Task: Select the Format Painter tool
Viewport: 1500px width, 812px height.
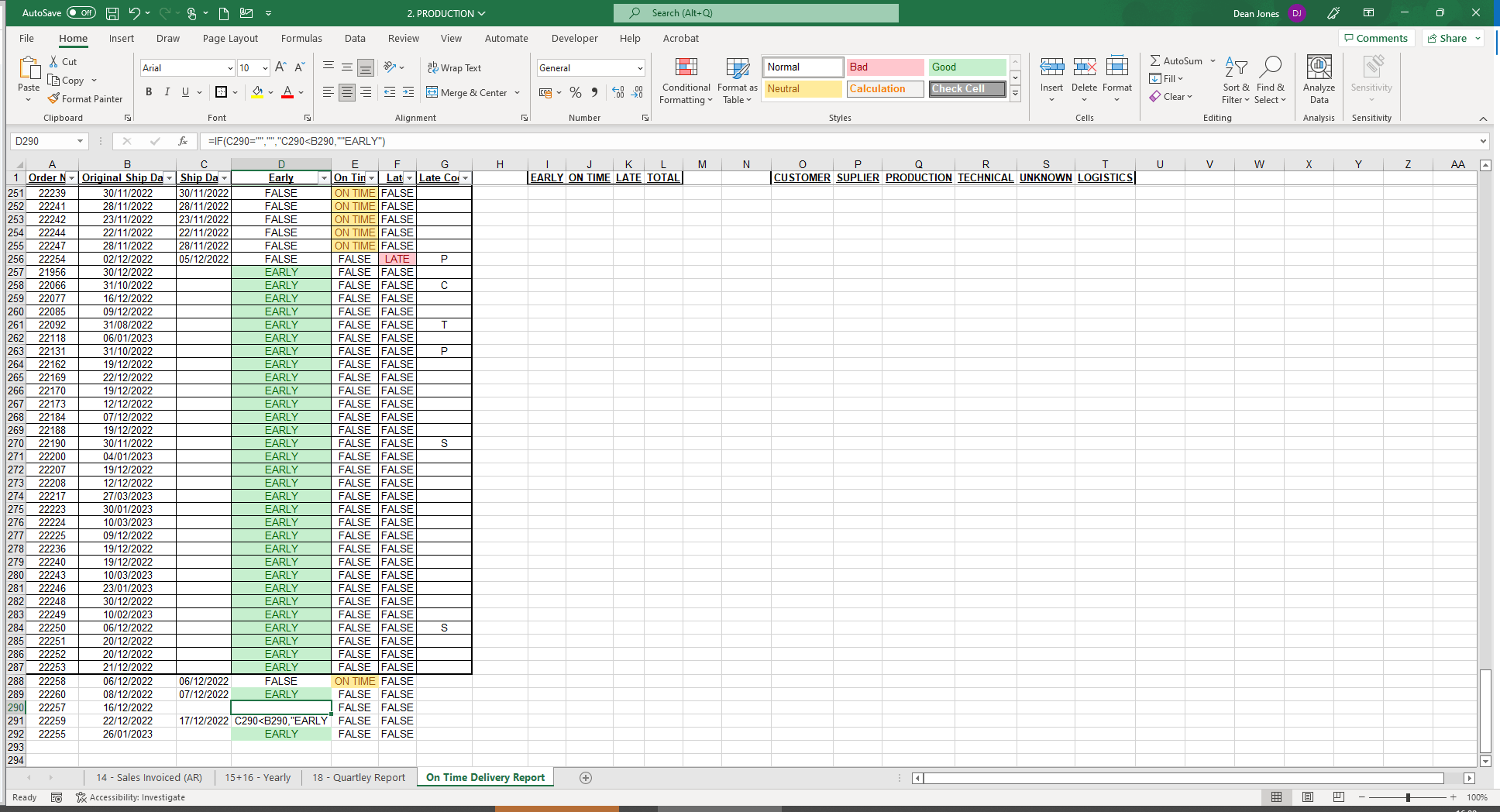Action: pyautogui.click(x=85, y=98)
